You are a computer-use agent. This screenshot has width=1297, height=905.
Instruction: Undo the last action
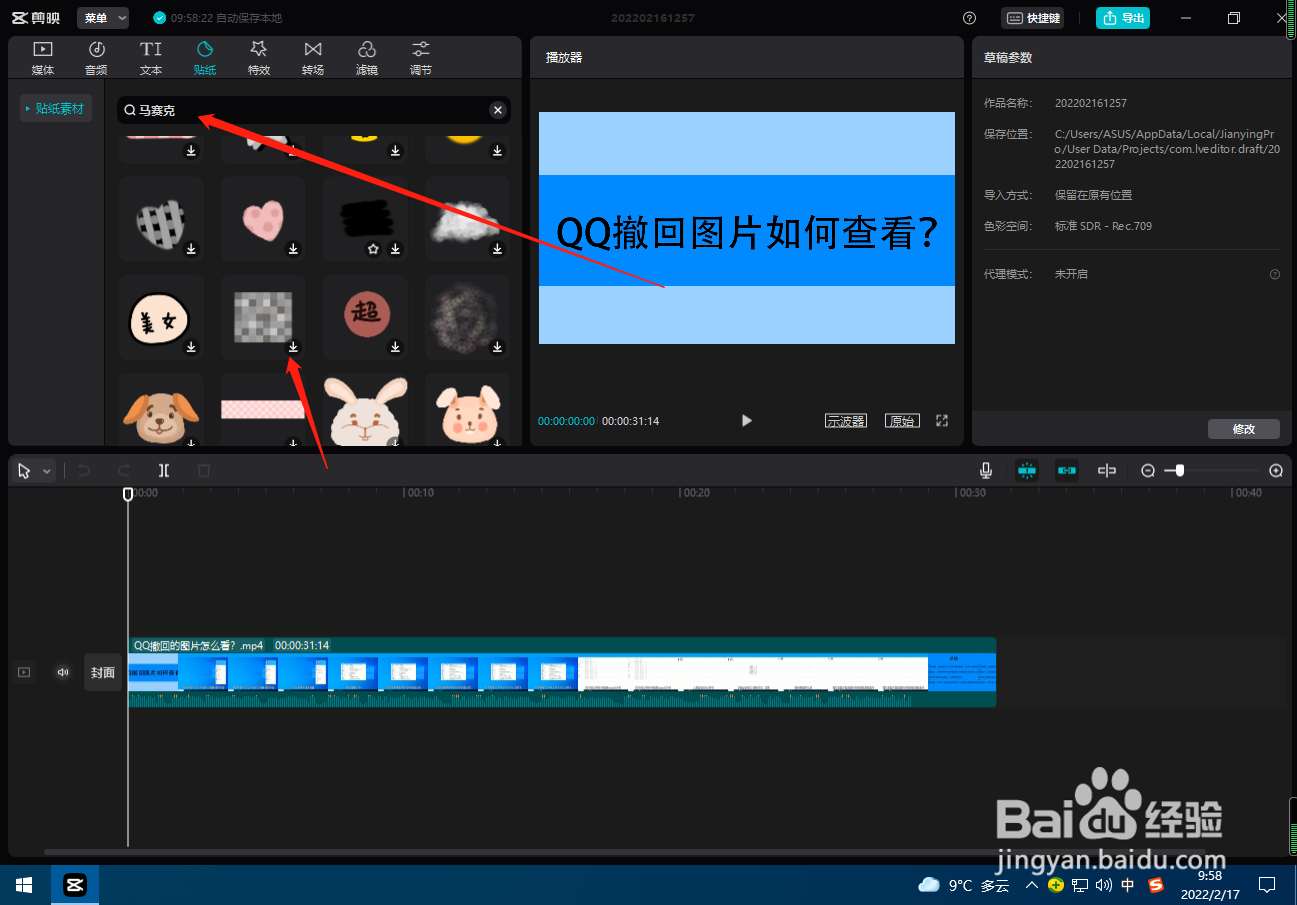tap(84, 471)
